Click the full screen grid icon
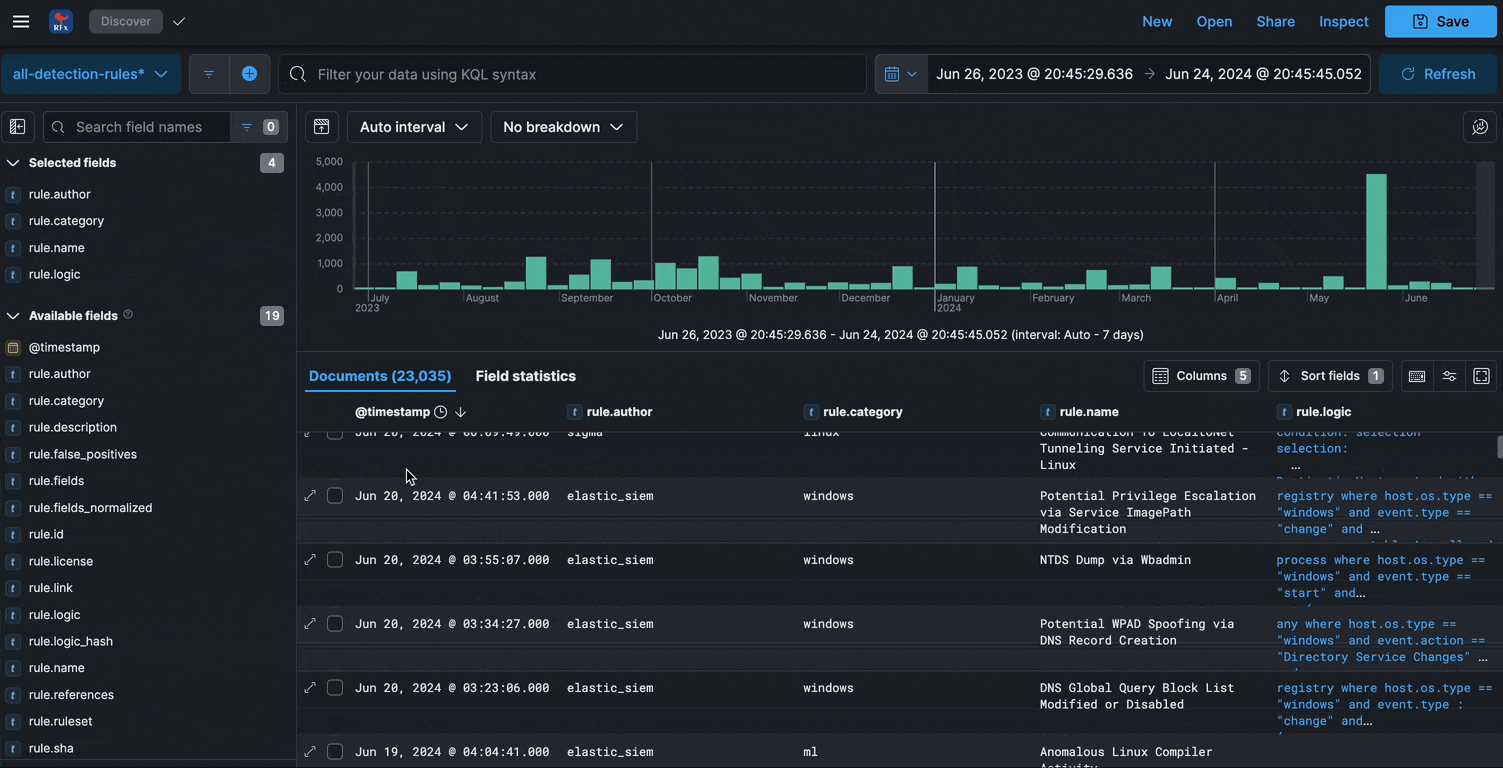1503x768 pixels. (1482, 376)
